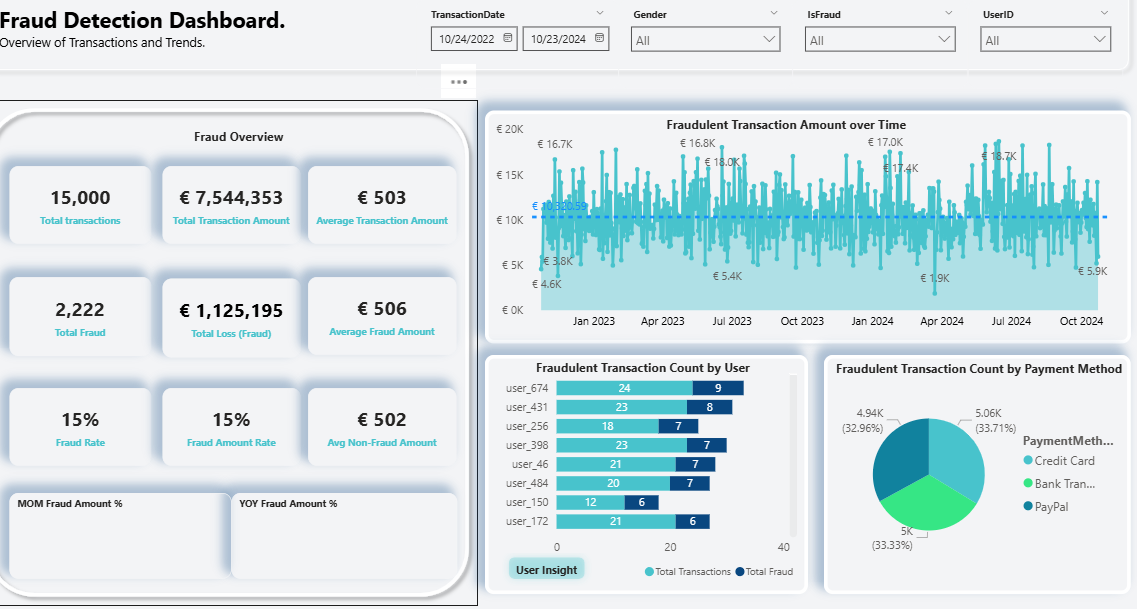Open the IsFraud dropdown set to All

[880, 40]
